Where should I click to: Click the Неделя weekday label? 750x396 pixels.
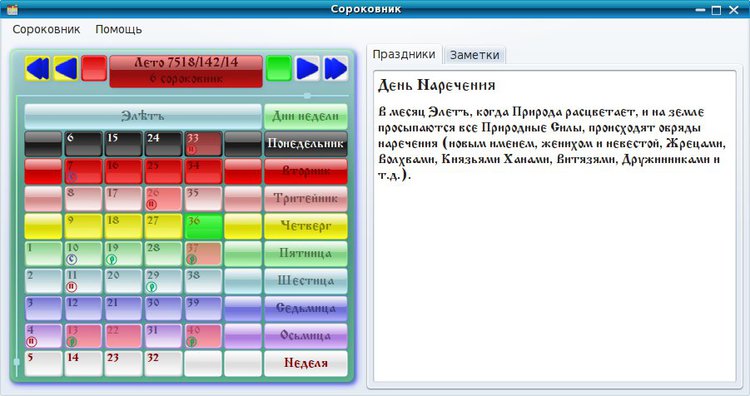pyautogui.click(x=306, y=363)
